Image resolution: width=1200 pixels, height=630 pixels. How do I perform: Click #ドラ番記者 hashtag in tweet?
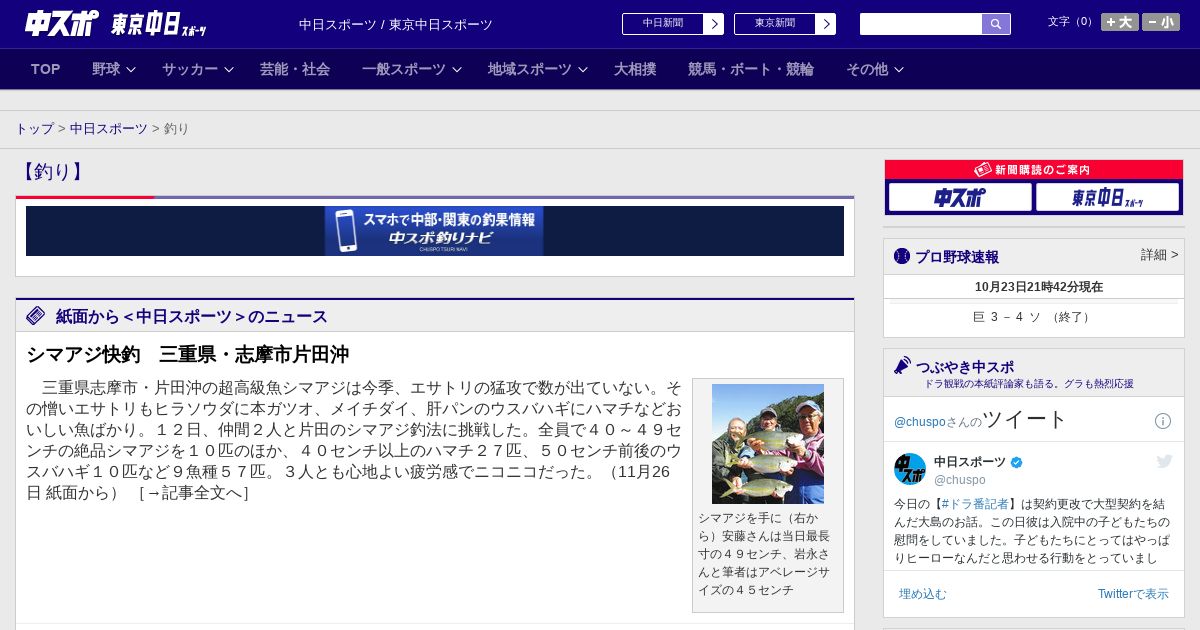point(975,504)
